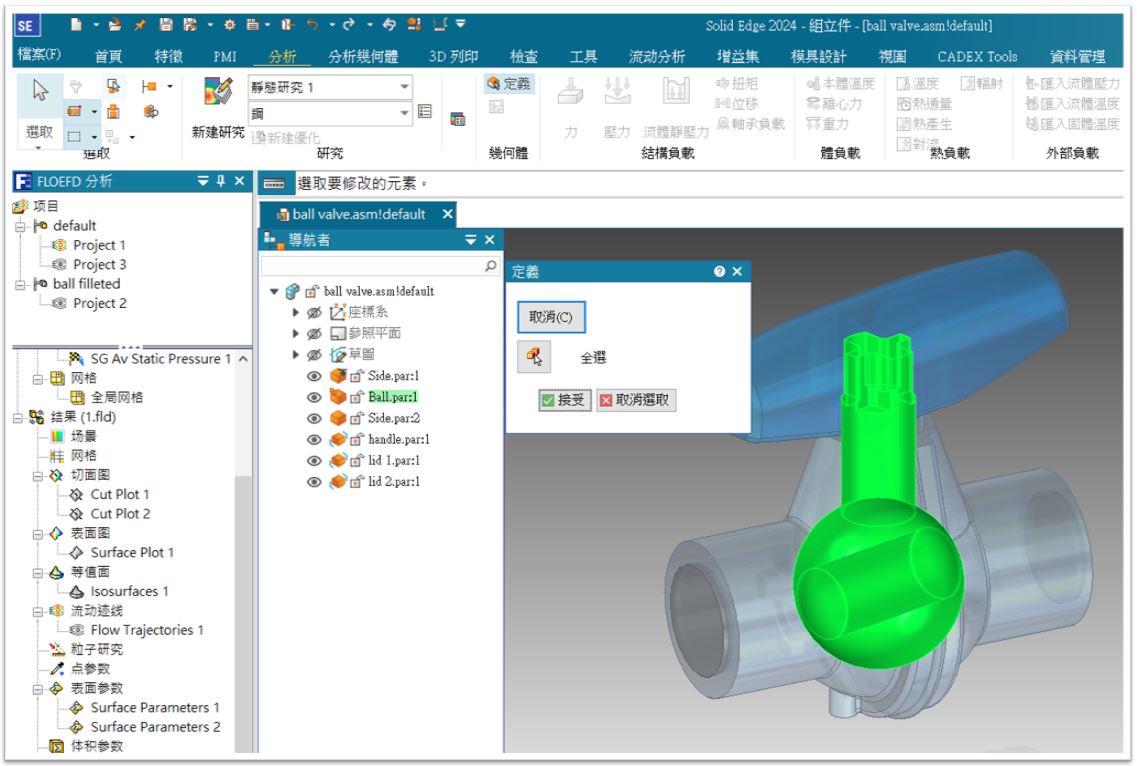Screen dimensions: 1137x766
Task: Click the 粒子研究 particle study item
Action: [x=96, y=649]
